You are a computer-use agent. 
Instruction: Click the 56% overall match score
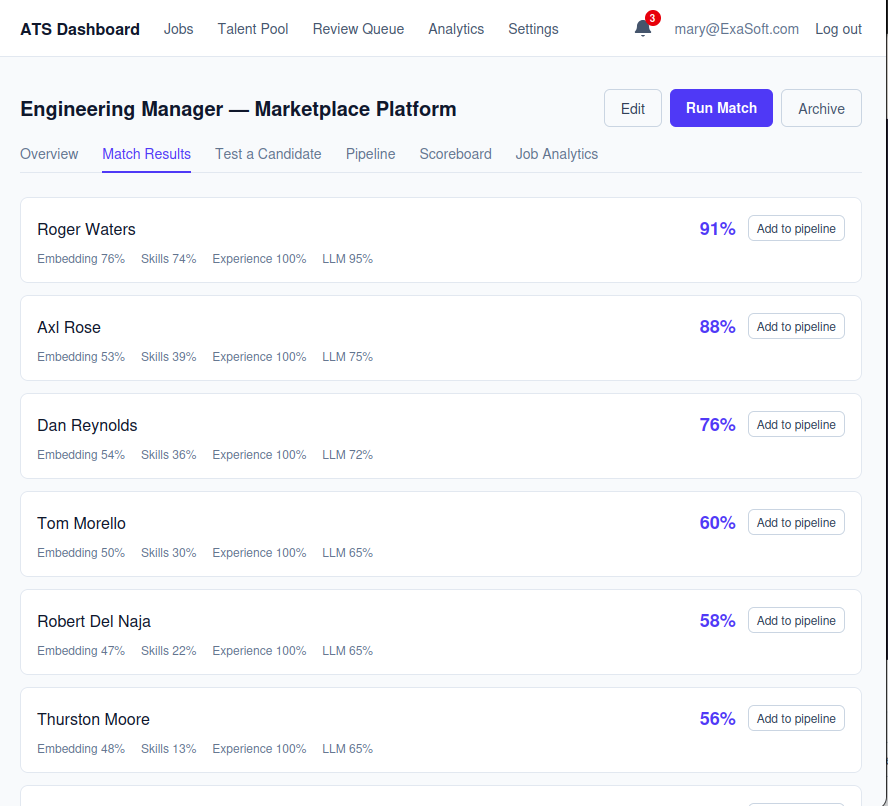click(717, 719)
